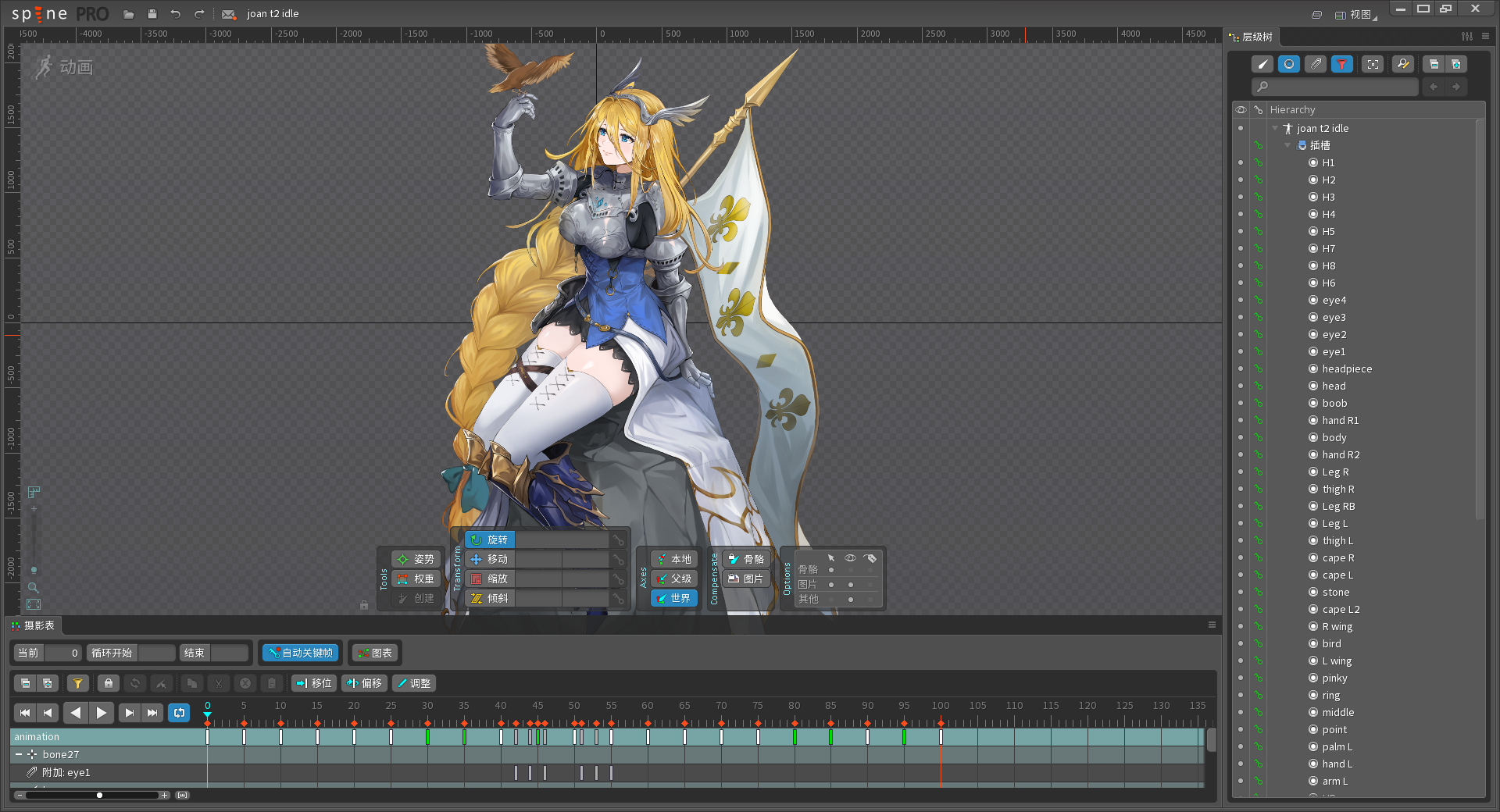Toggle attachments paperclip filter icon

(1316, 64)
